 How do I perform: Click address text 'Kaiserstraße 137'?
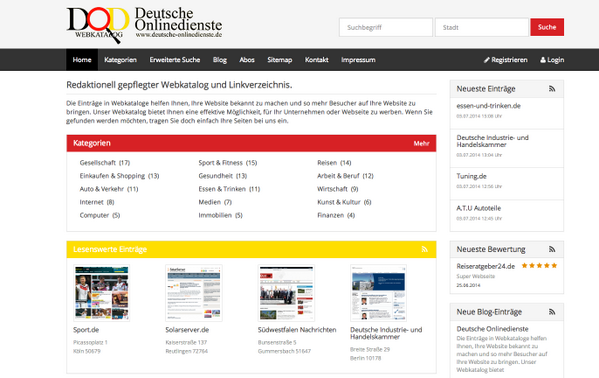coord(186,342)
